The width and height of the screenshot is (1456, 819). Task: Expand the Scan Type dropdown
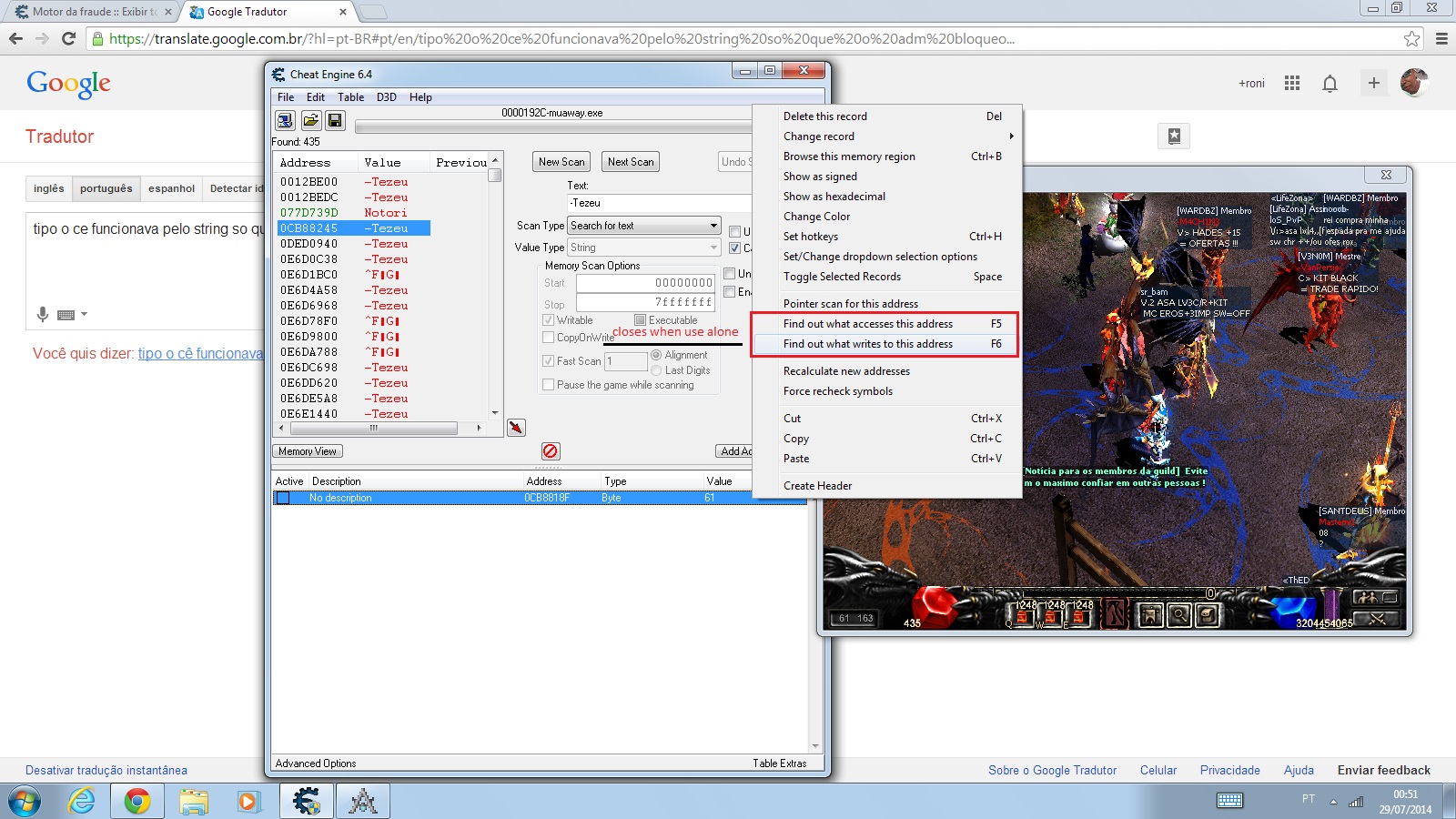[x=713, y=226]
